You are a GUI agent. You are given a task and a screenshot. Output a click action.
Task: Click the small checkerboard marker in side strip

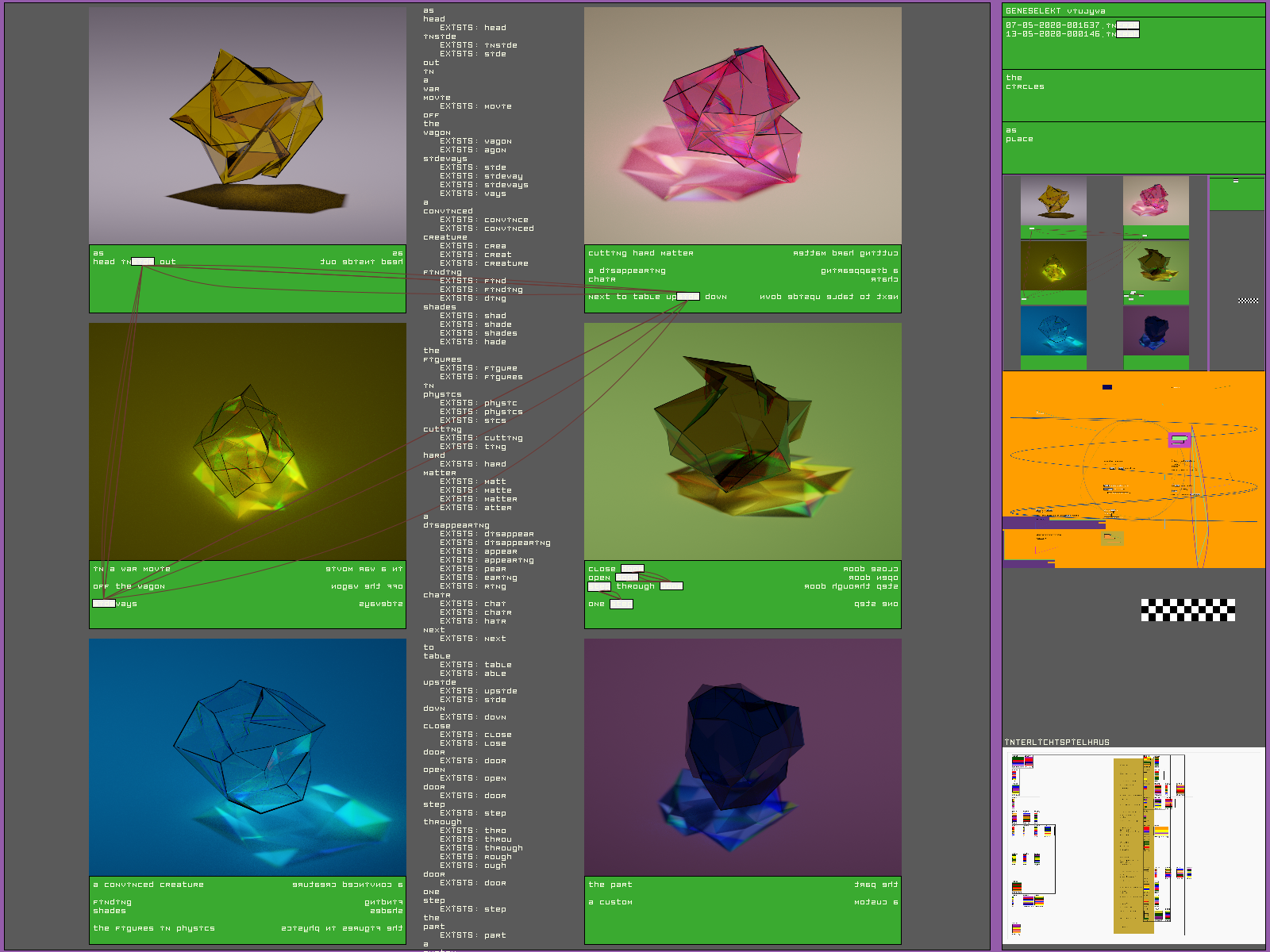click(x=1248, y=301)
